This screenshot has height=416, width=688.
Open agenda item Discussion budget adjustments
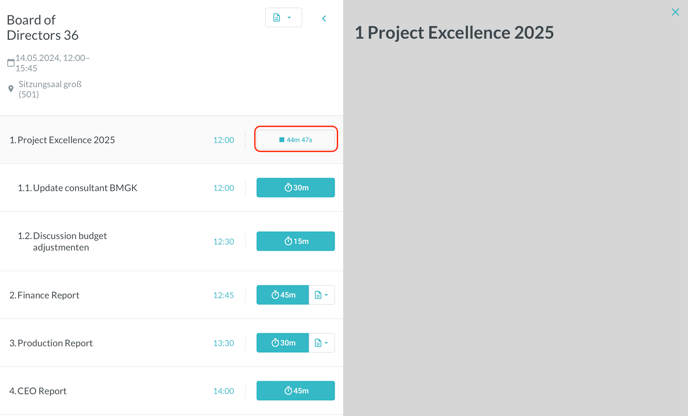(x=70, y=241)
